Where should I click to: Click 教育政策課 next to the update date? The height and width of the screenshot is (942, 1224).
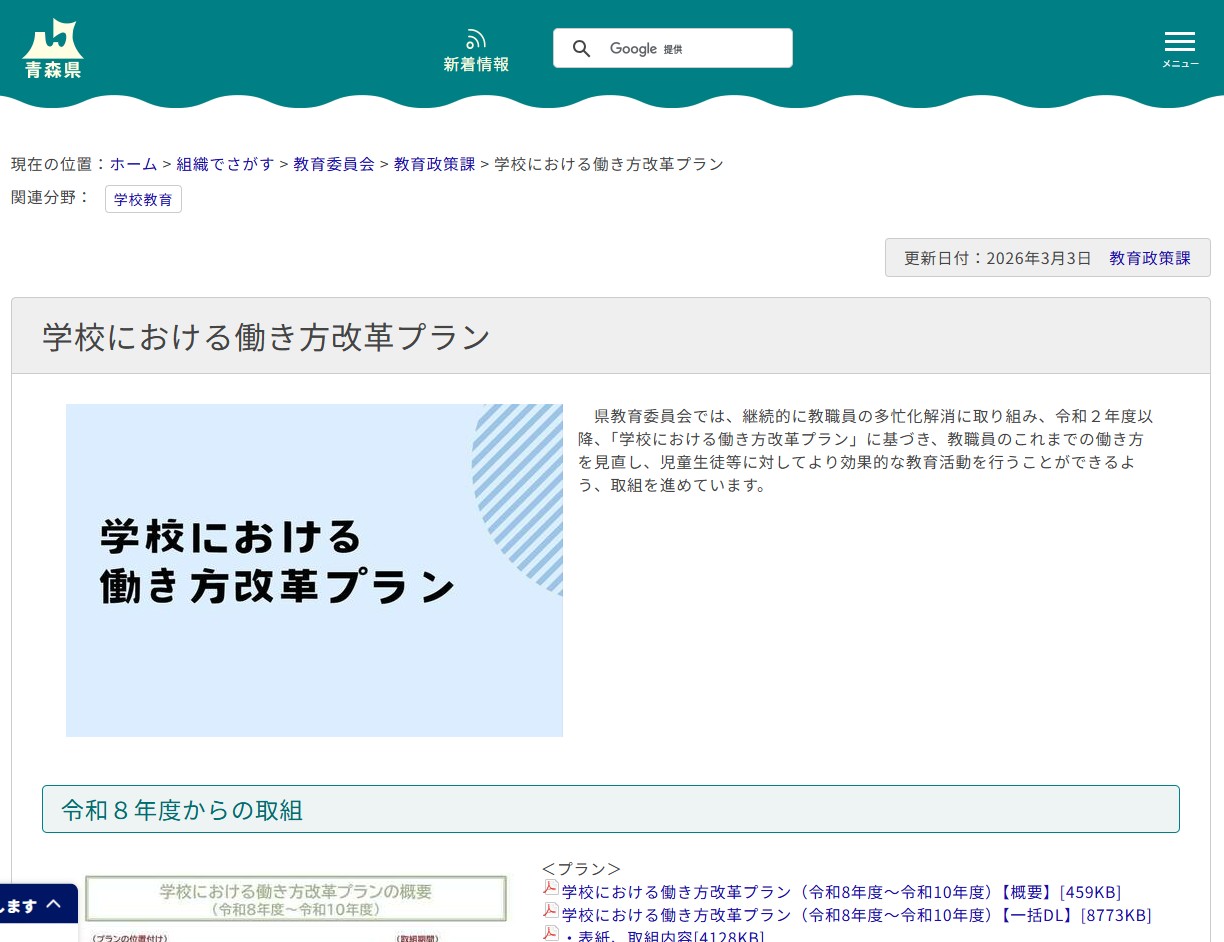coord(1150,257)
